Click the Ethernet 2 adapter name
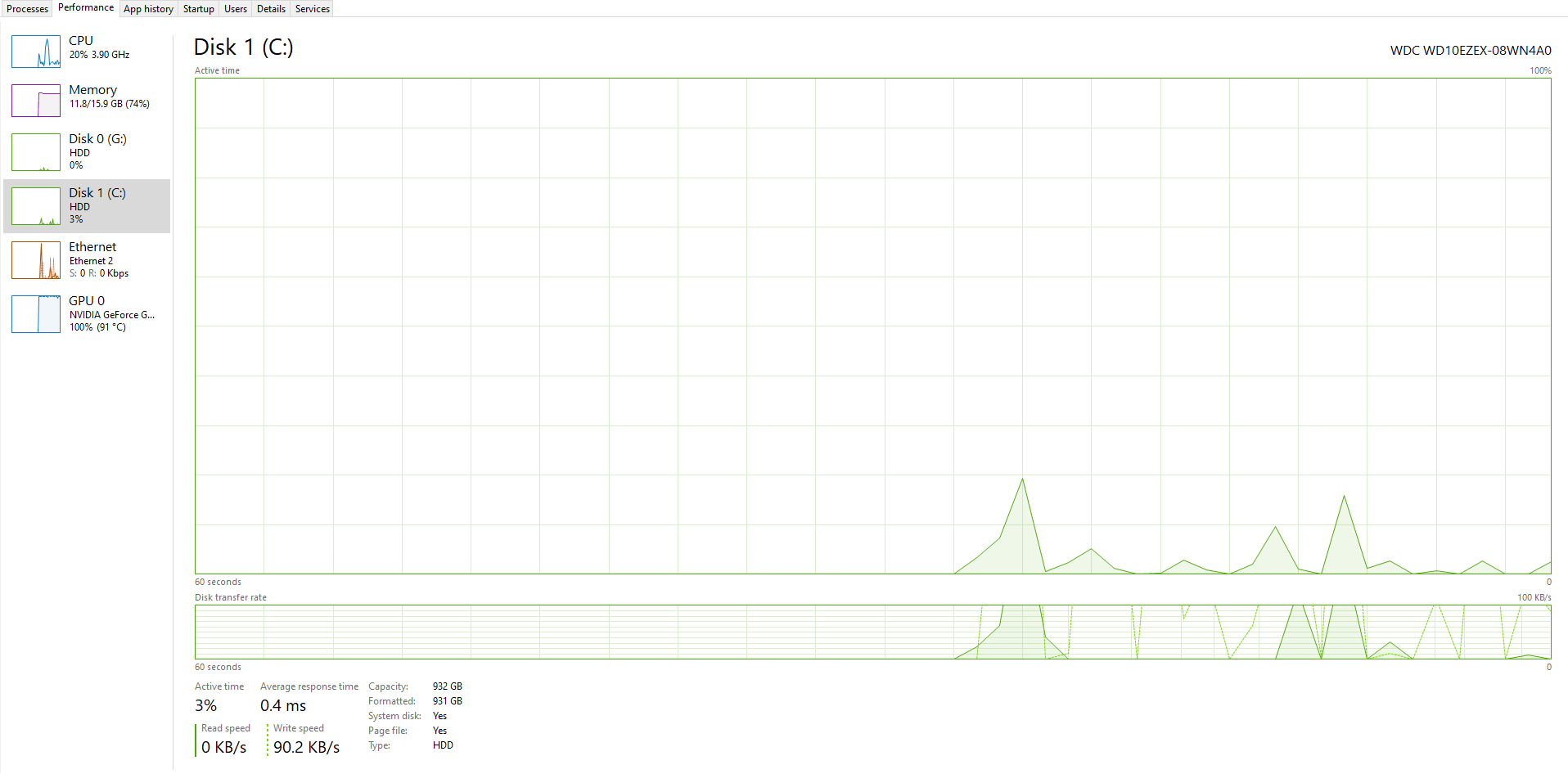This screenshot has height=774, width=1568. coord(91,261)
